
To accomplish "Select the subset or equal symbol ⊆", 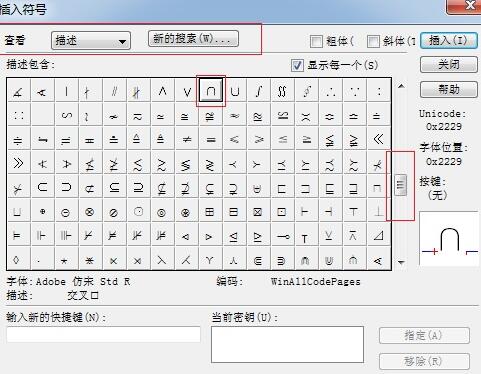I will [114, 187].
